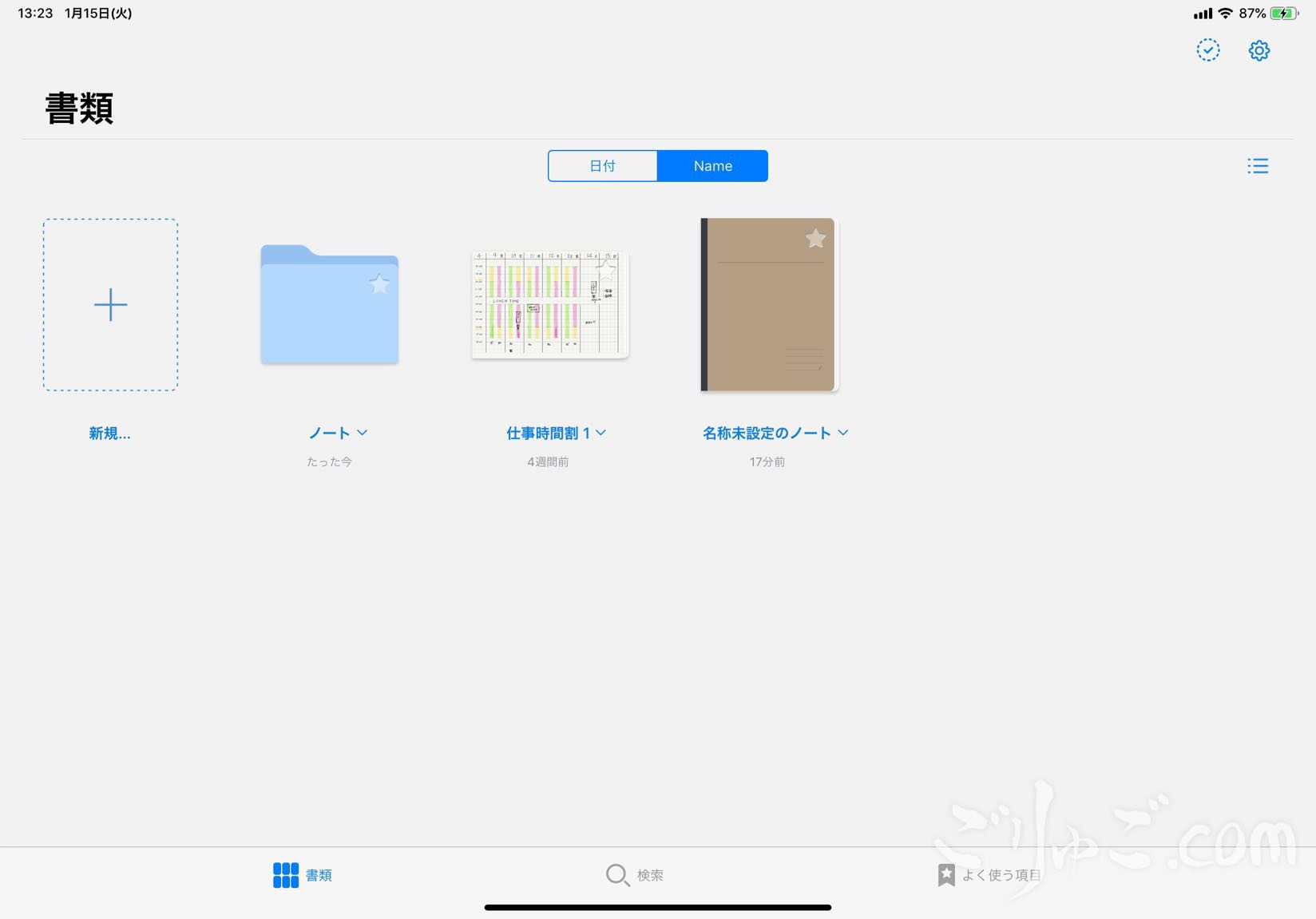Toggle favorite star on brown notebook
The height and width of the screenshot is (919, 1316).
(815, 238)
